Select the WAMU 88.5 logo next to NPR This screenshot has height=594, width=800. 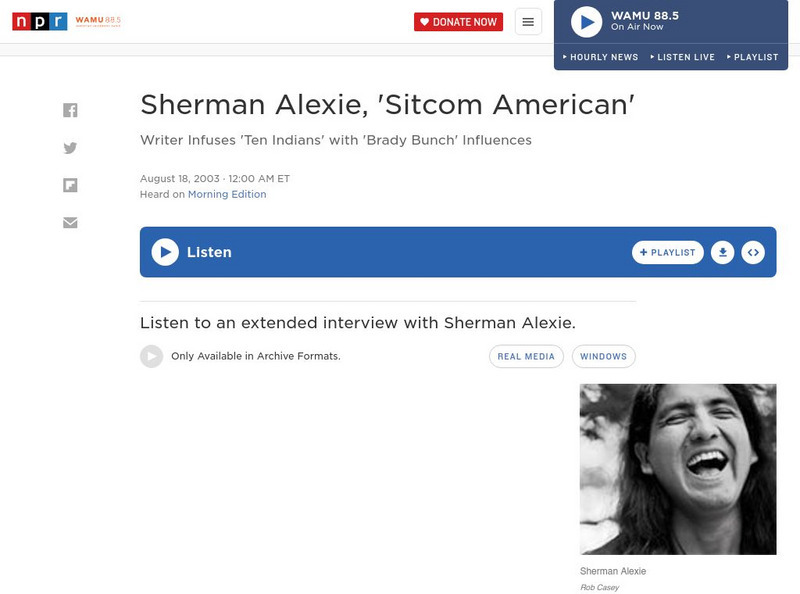click(96, 20)
